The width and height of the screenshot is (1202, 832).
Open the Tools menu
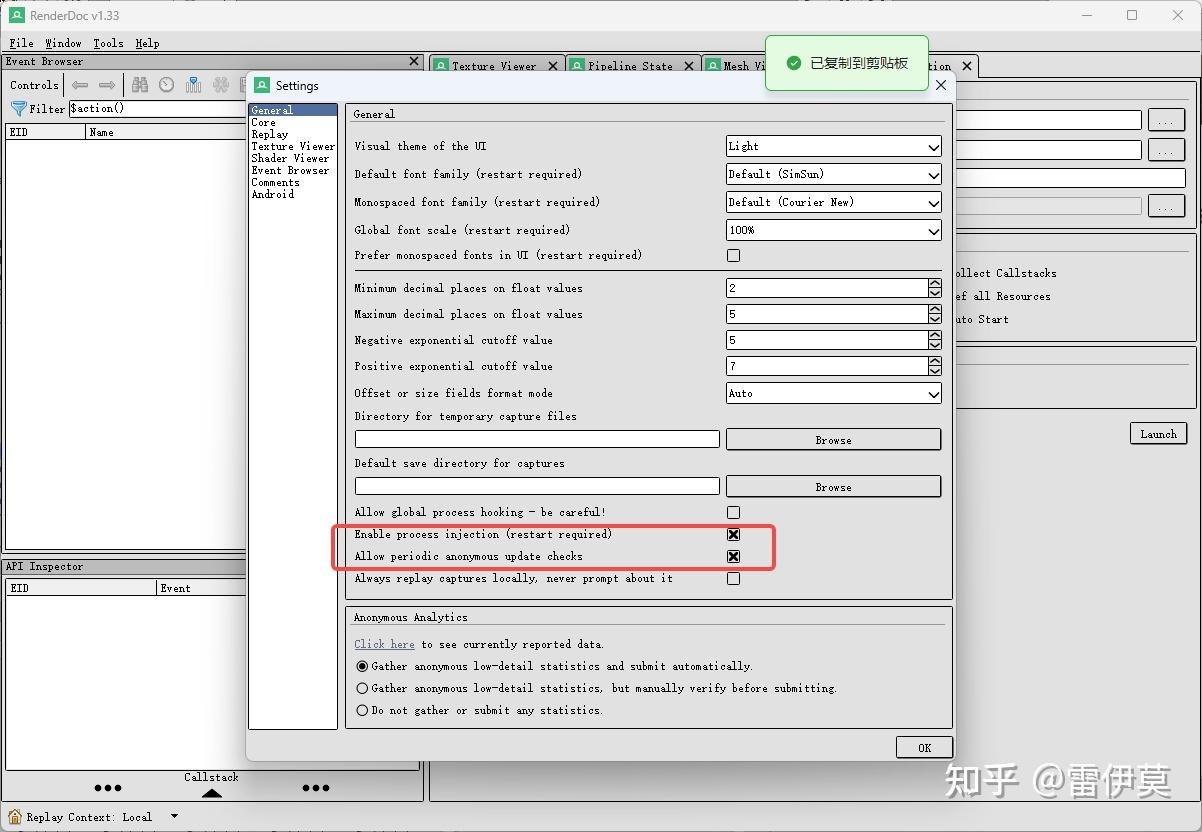(x=108, y=43)
